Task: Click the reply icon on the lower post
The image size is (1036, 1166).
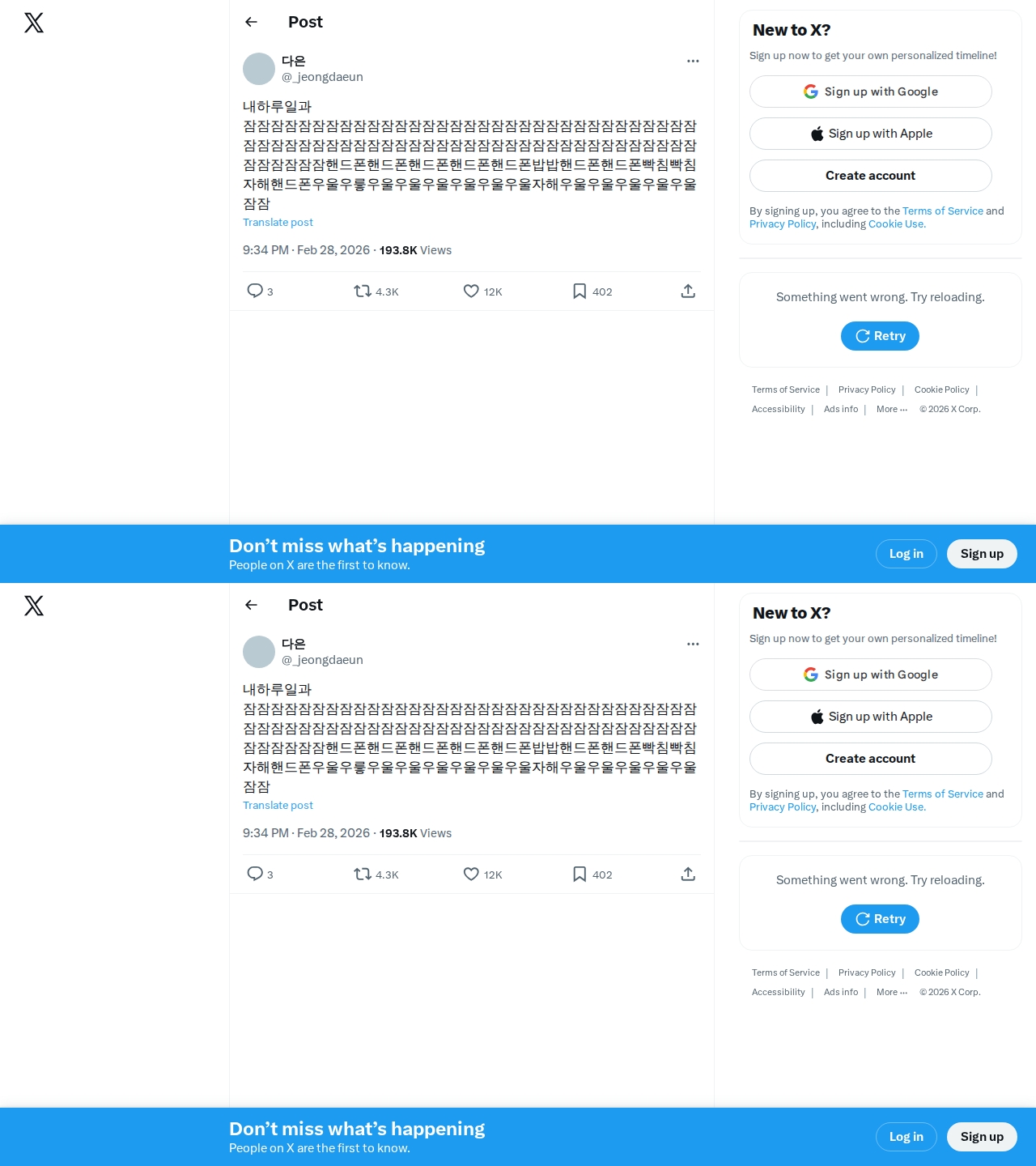Action: click(x=255, y=874)
